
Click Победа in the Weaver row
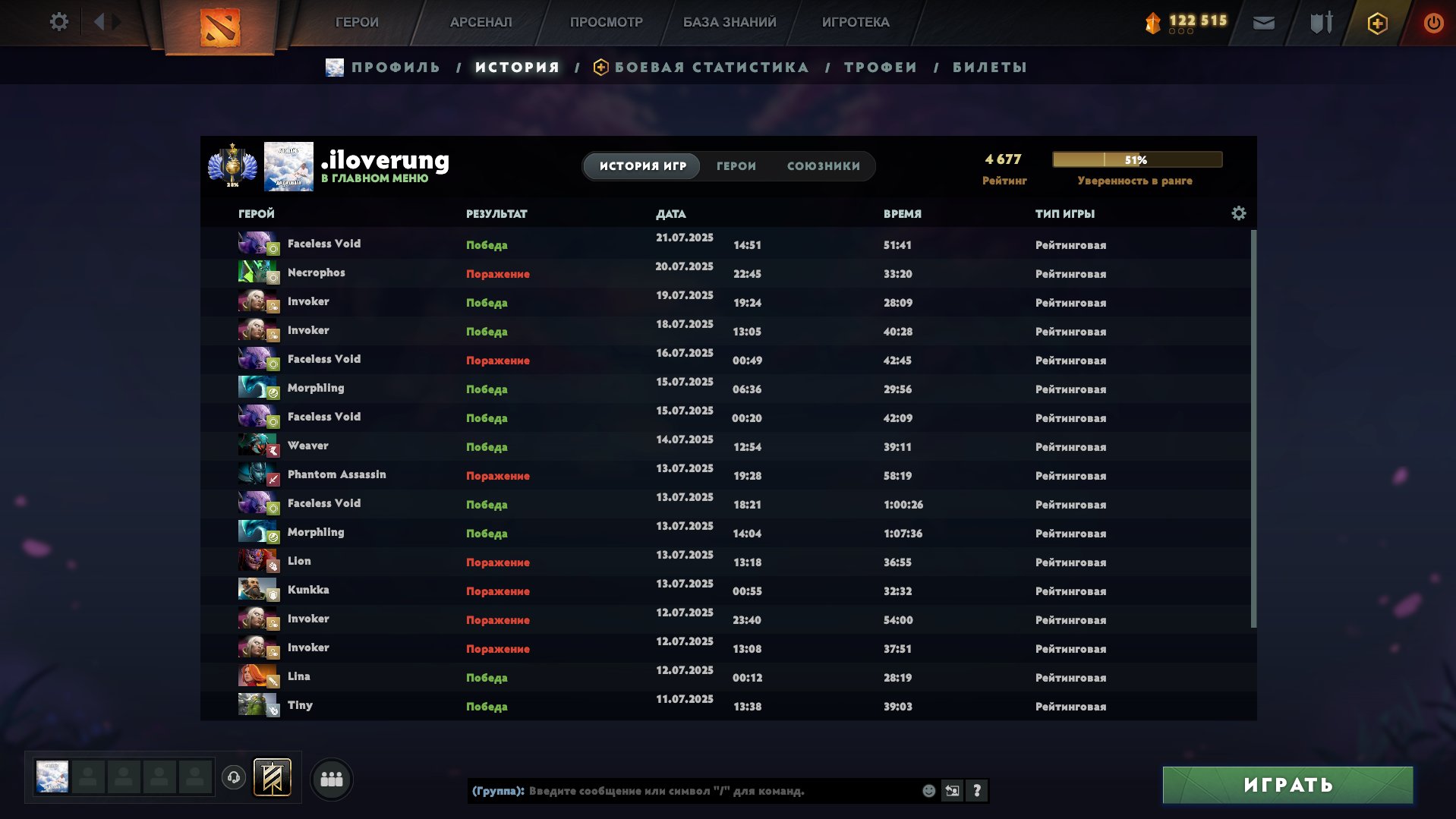[x=487, y=447]
